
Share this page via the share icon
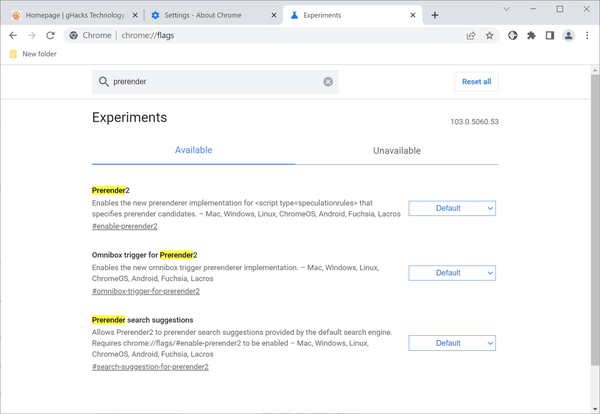[471, 36]
